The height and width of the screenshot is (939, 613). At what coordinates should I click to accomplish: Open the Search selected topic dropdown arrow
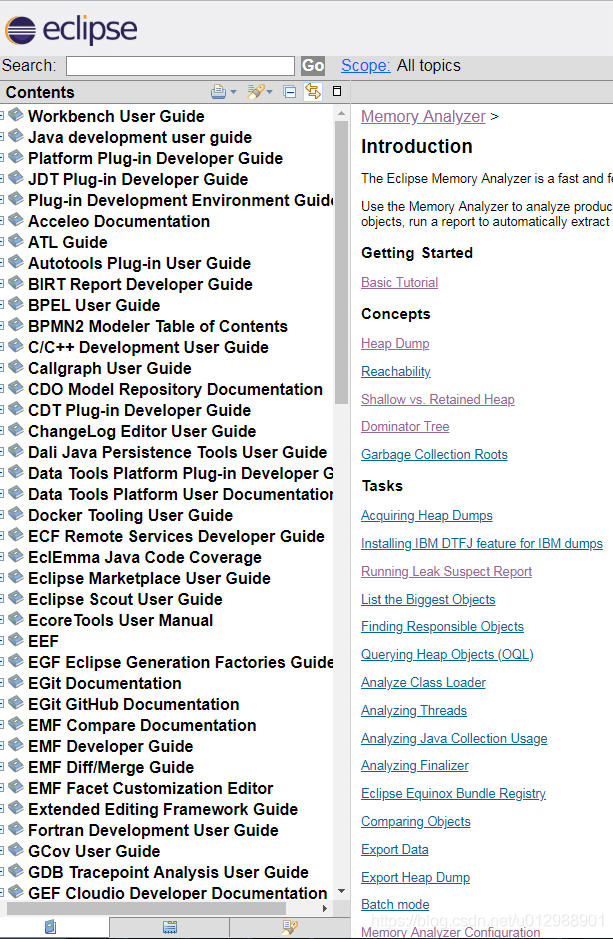(269, 92)
